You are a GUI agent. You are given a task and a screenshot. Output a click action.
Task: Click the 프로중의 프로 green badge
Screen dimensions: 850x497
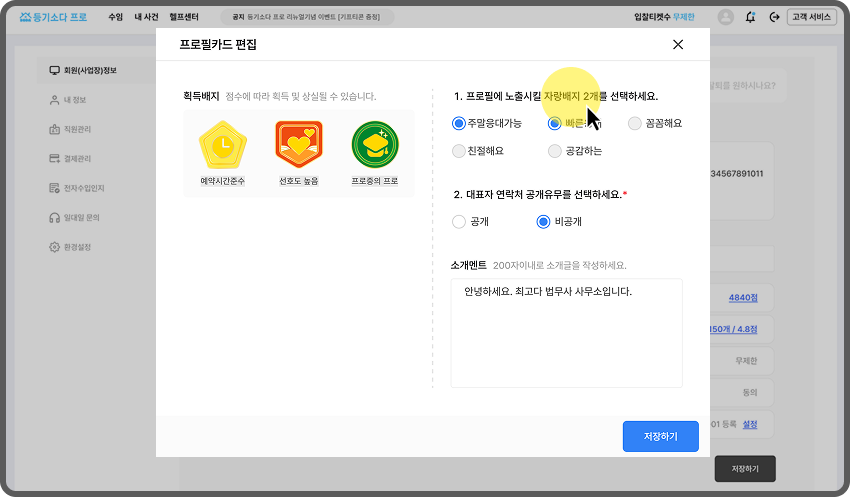tap(375, 145)
